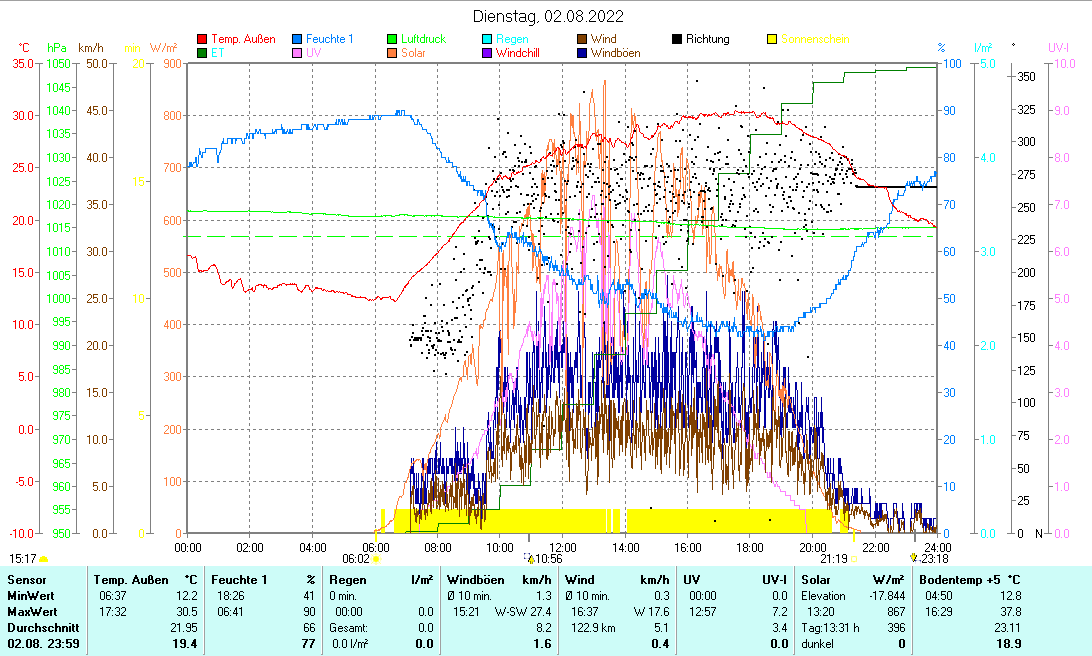Screen dimensions: 1092x656
Task: Click the 'Durchschnitt' row label
Action: click(x=43, y=628)
